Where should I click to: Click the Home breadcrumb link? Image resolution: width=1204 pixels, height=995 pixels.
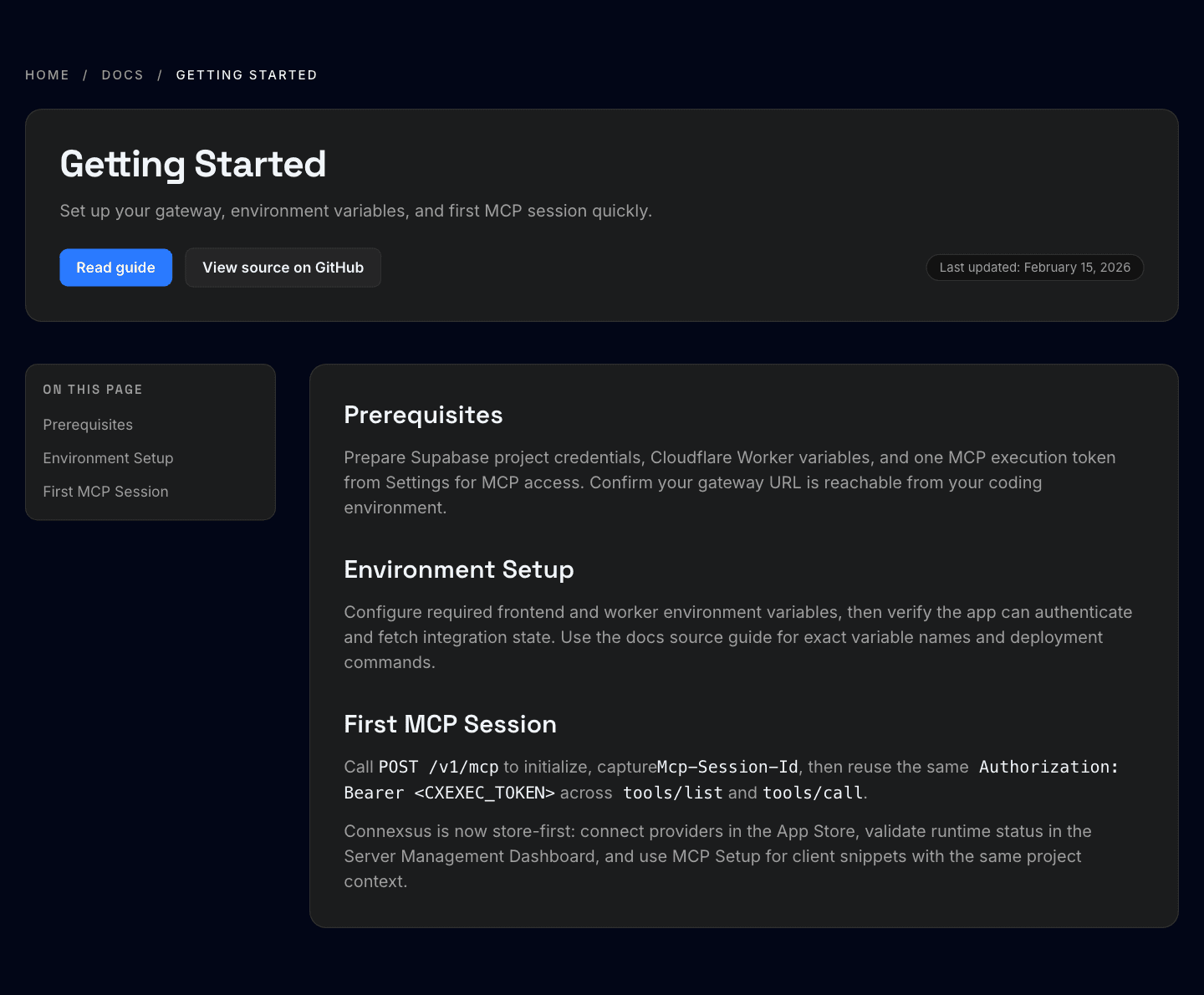click(x=47, y=75)
